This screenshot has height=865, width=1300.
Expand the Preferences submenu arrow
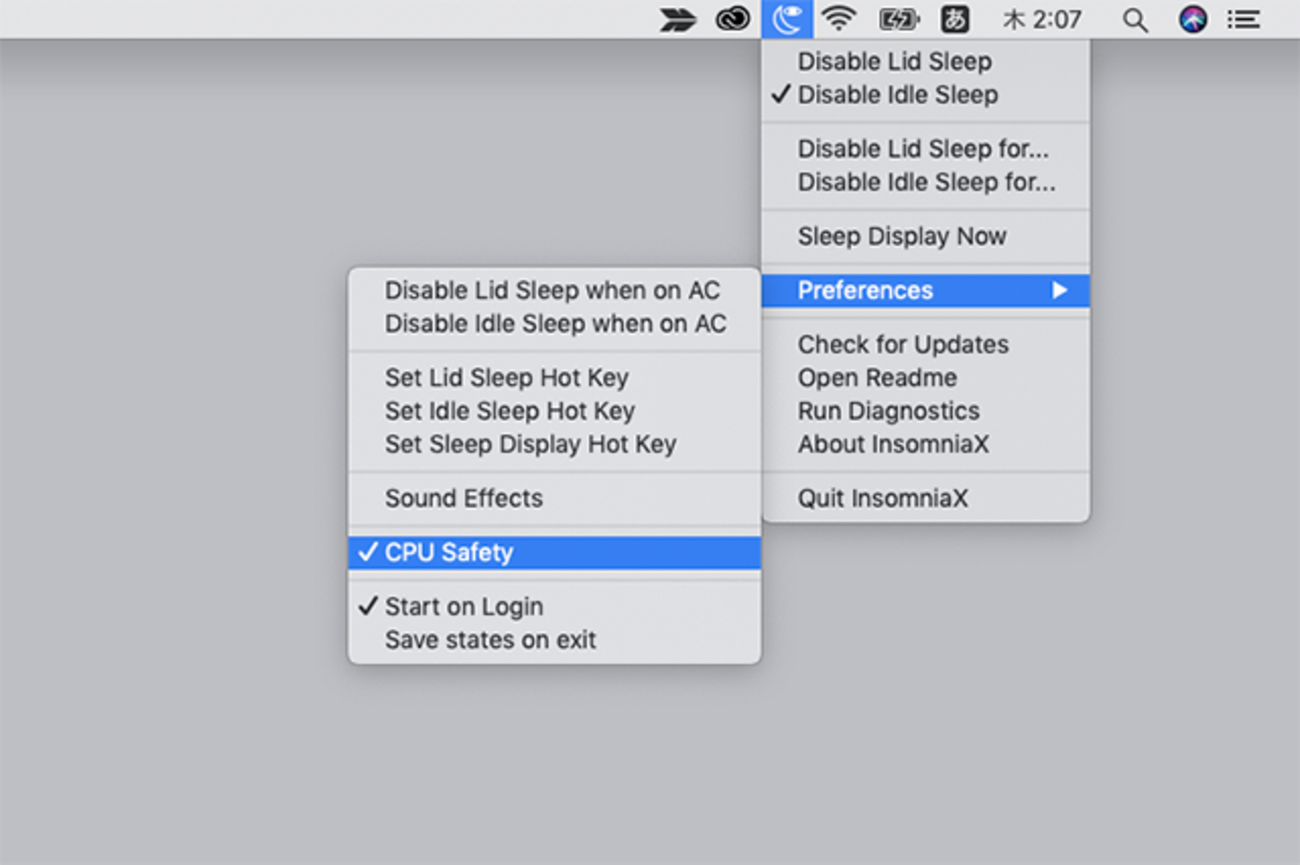click(x=1059, y=290)
